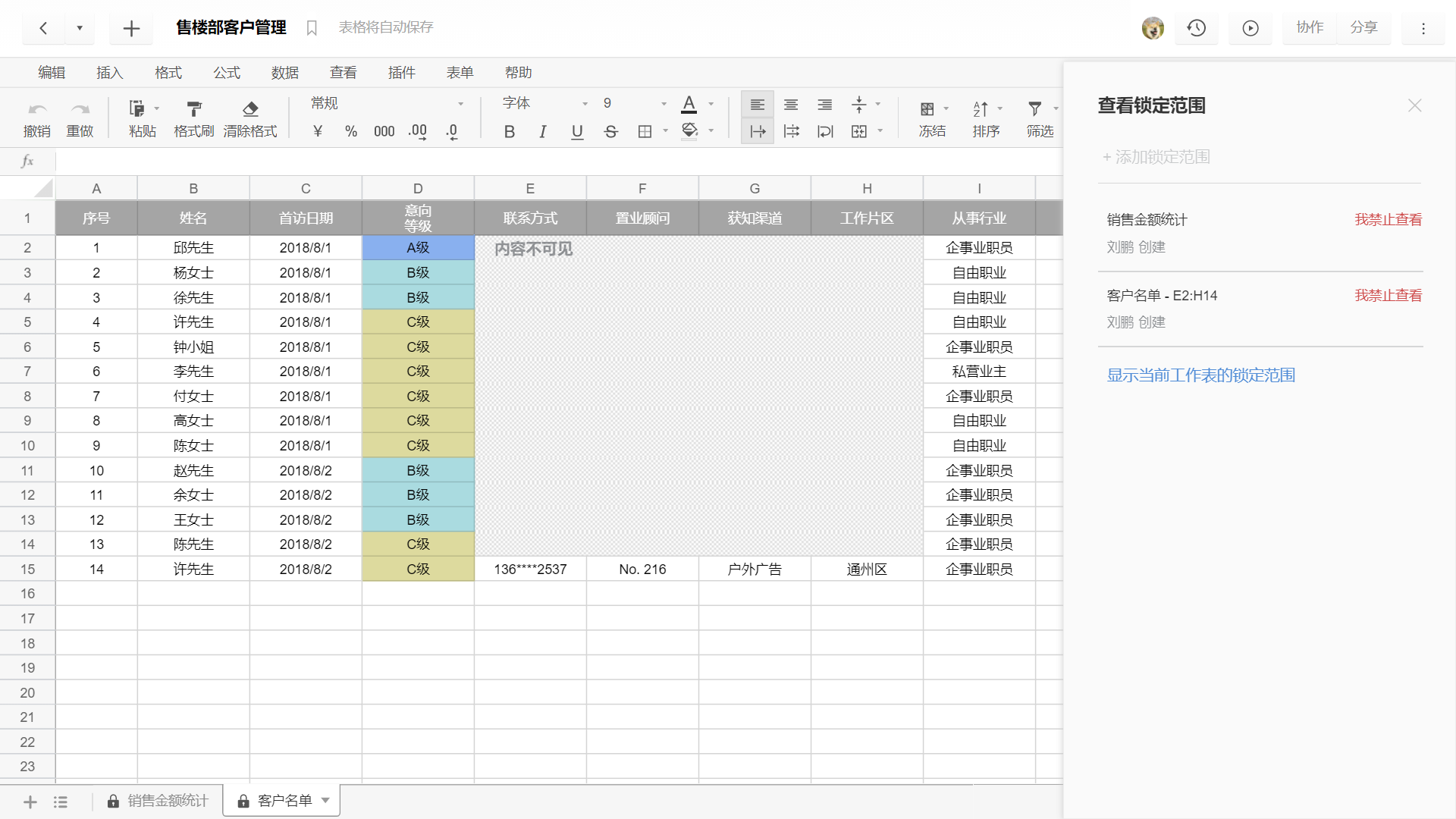Open the 数据 menu

coord(284,73)
